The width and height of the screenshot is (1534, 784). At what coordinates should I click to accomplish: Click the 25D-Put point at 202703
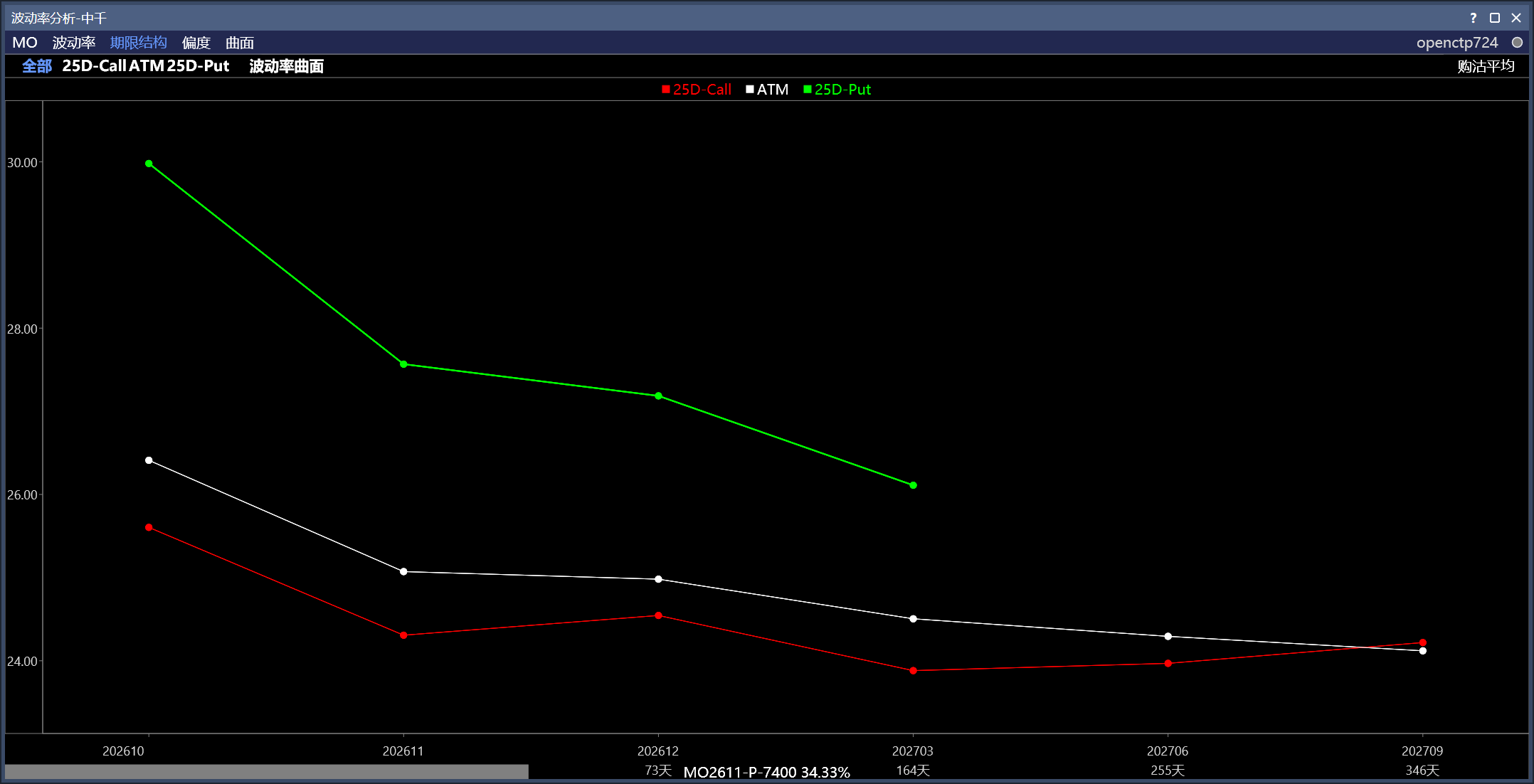[913, 485]
